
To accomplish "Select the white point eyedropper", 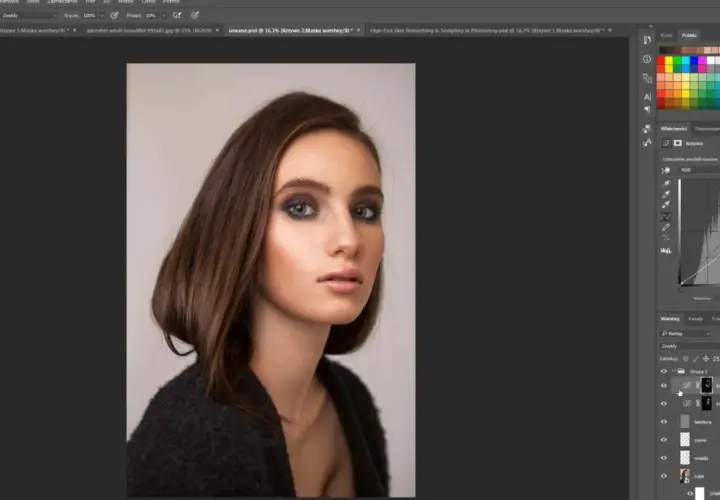I will click(666, 205).
